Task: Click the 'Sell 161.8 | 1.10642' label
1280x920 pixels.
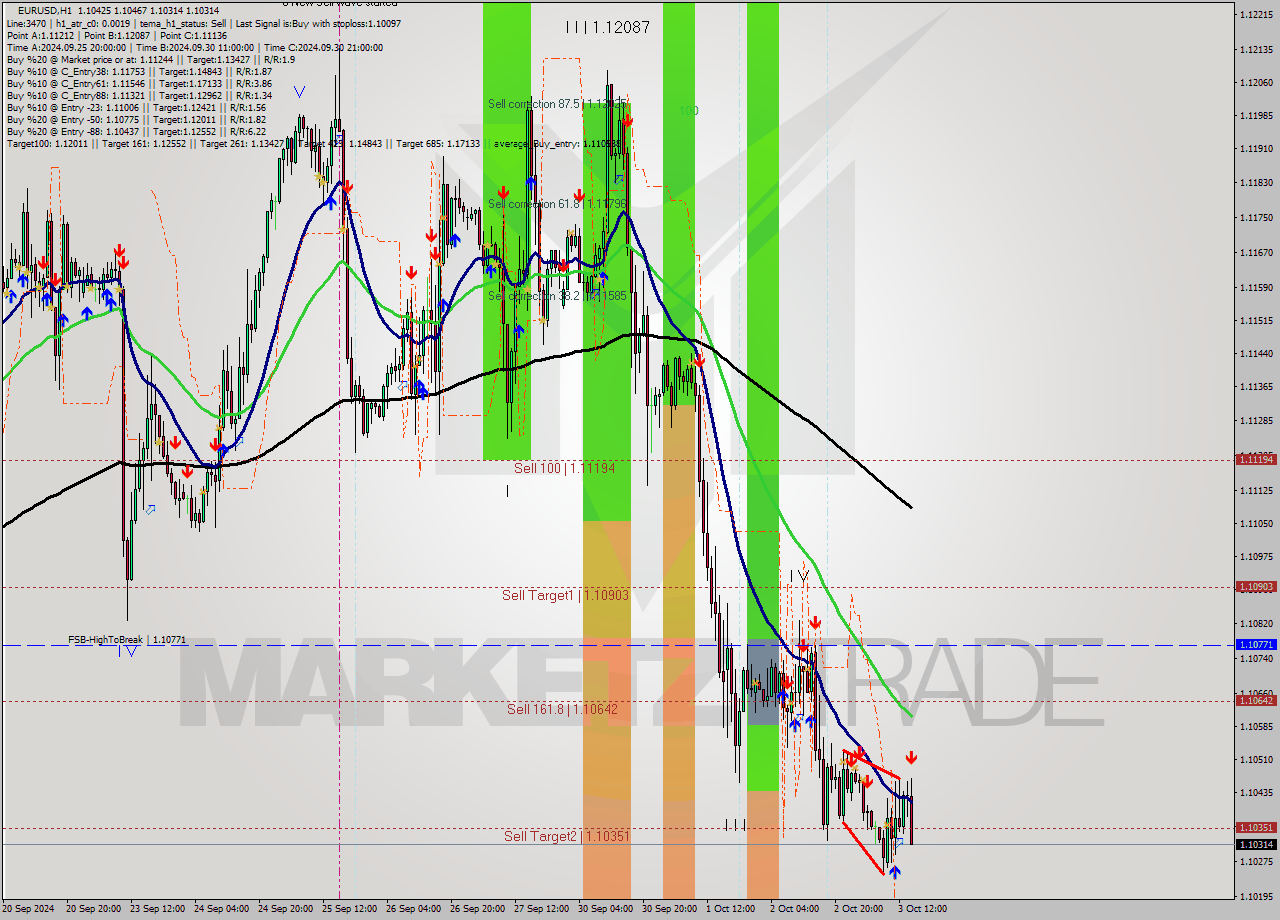Action: pos(562,709)
